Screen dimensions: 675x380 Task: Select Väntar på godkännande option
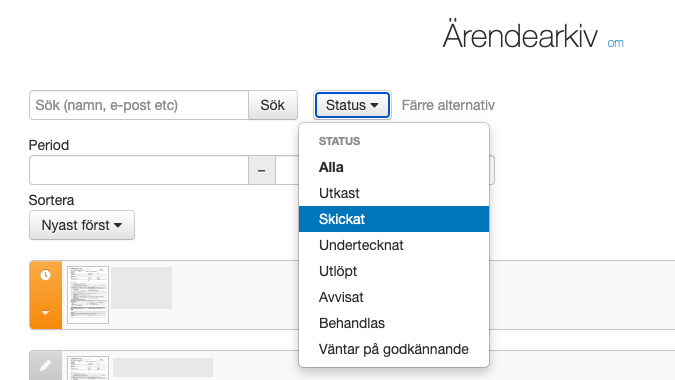(x=394, y=349)
